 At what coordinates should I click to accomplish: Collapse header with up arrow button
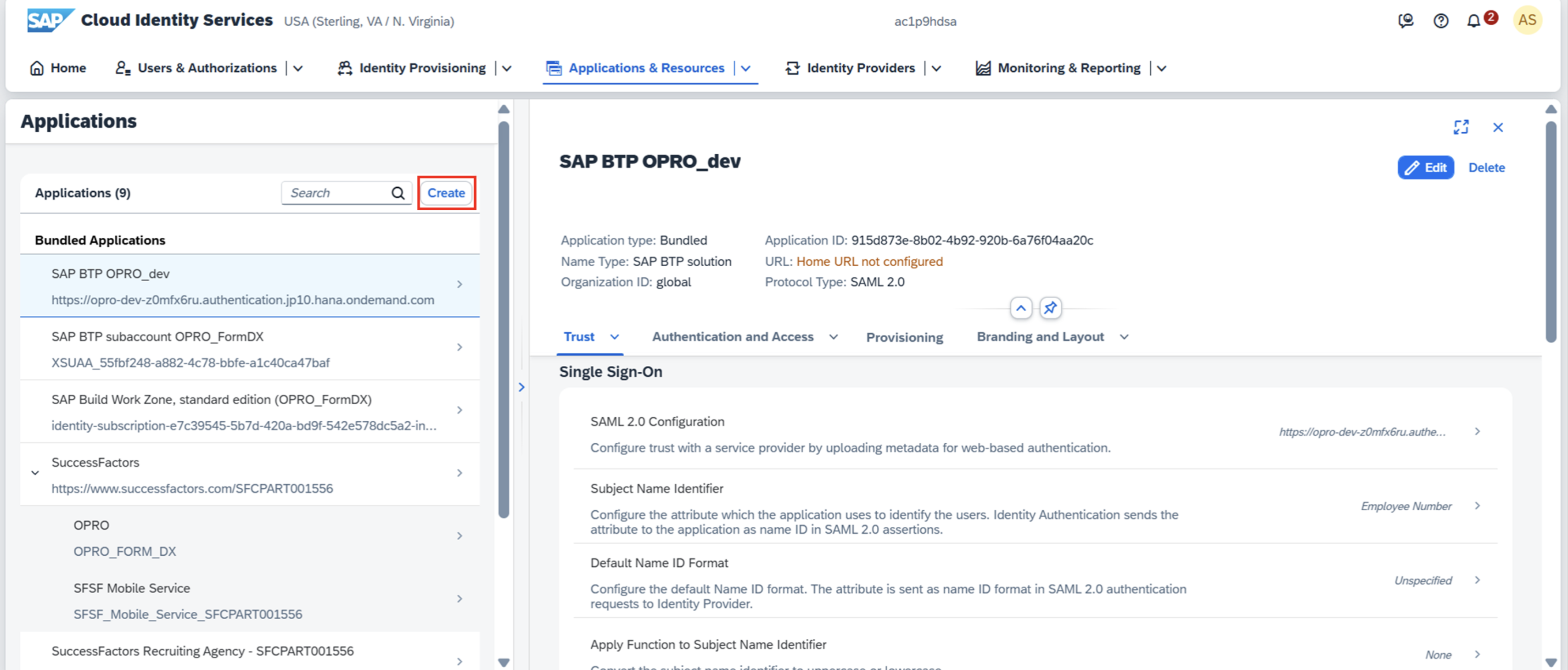pyautogui.click(x=1021, y=308)
